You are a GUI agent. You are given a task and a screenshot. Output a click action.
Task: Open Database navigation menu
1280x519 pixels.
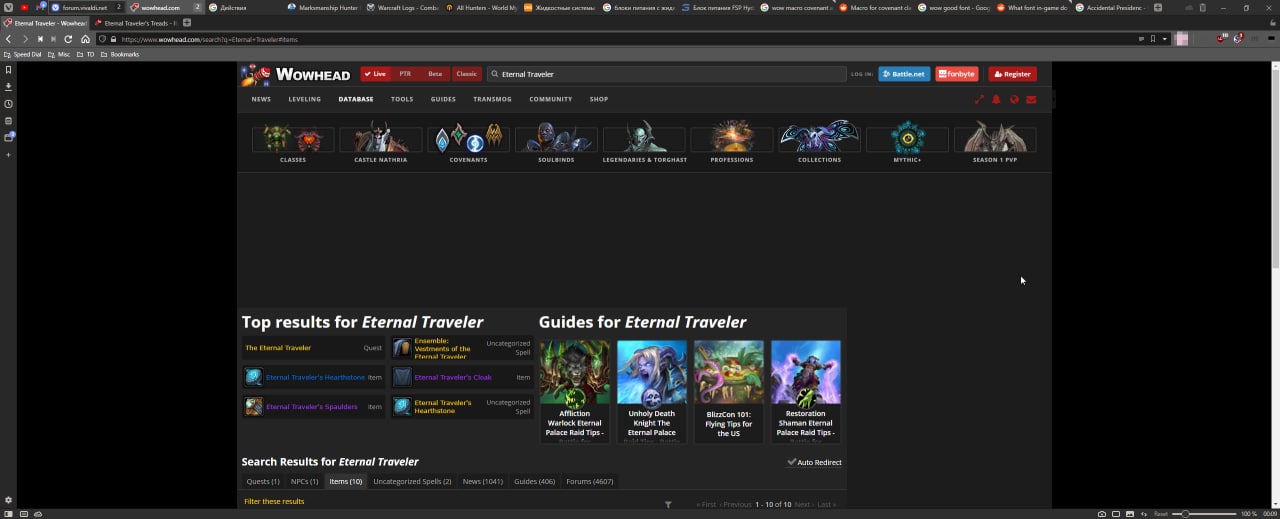[356, 99]
